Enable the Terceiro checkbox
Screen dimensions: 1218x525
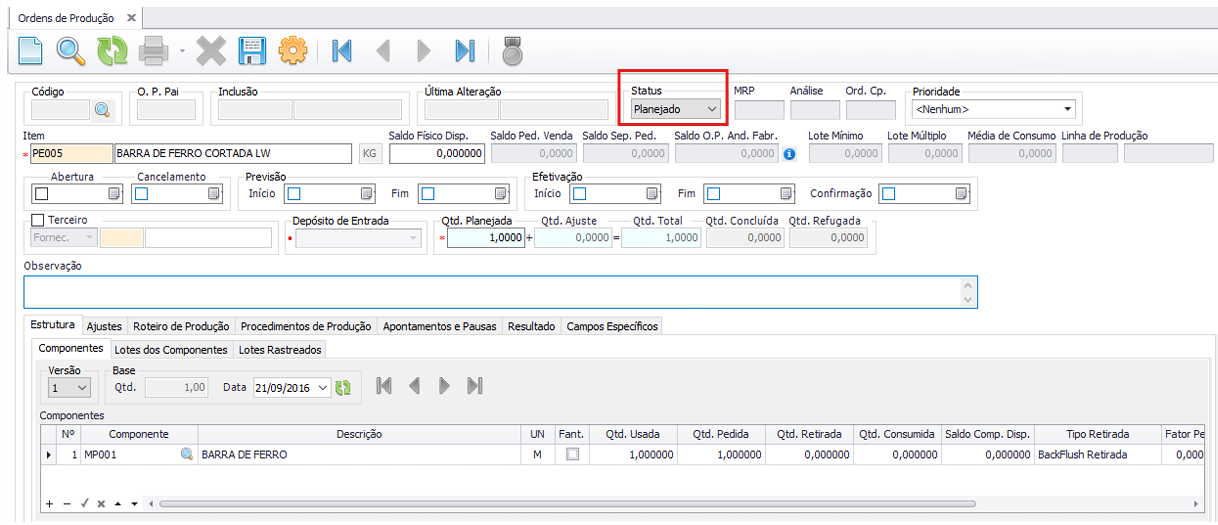tap(39, 220)
